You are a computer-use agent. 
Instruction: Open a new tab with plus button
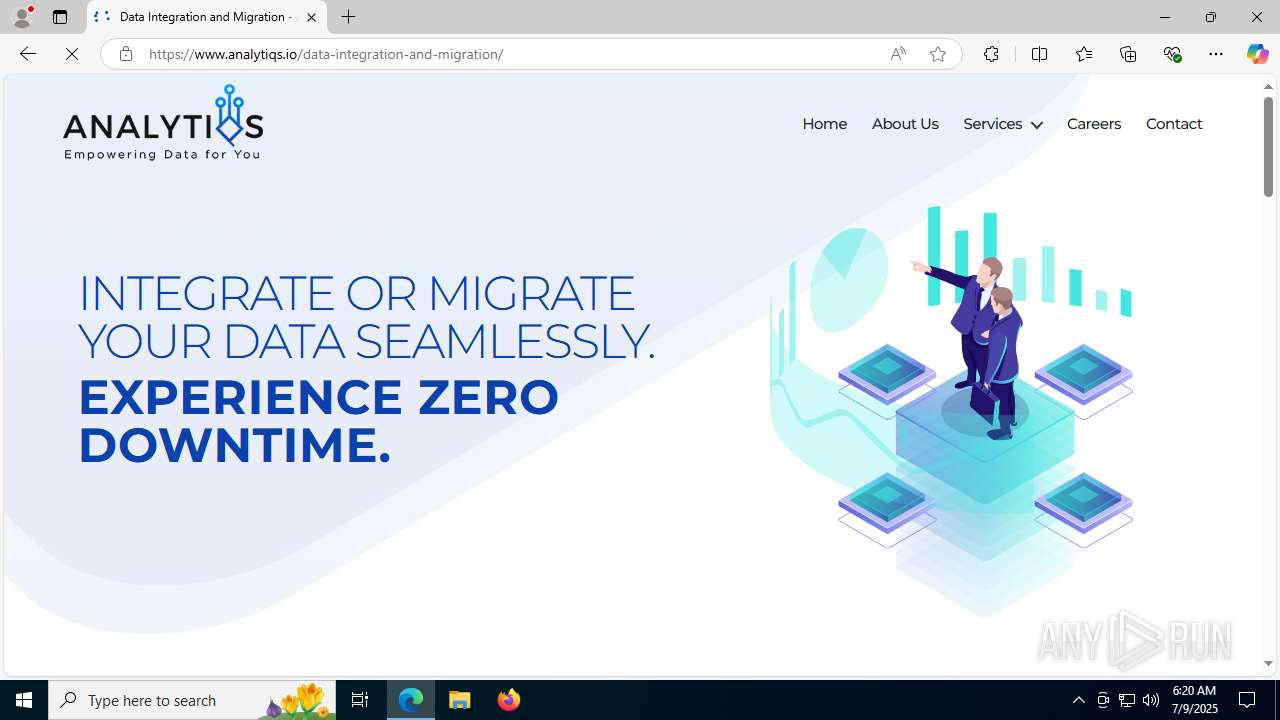[x=349, y=17]
